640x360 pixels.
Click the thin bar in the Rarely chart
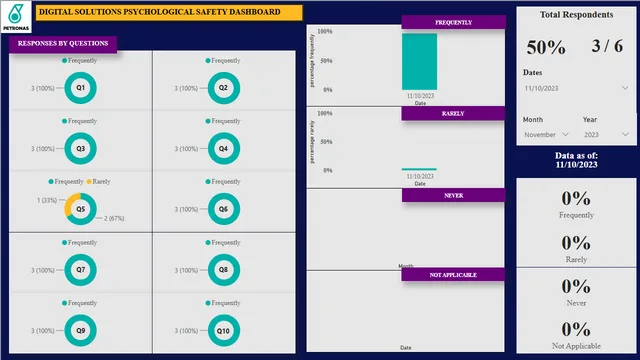coord(419,169)
